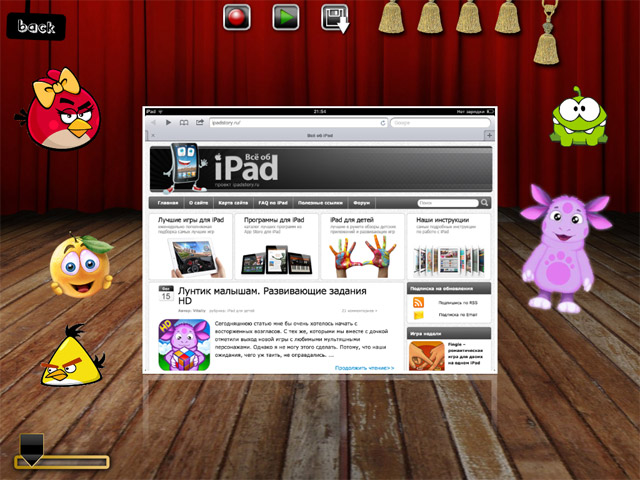Select the purple Luntik character on stage
The image size is (640, 480).
(565, 249)
